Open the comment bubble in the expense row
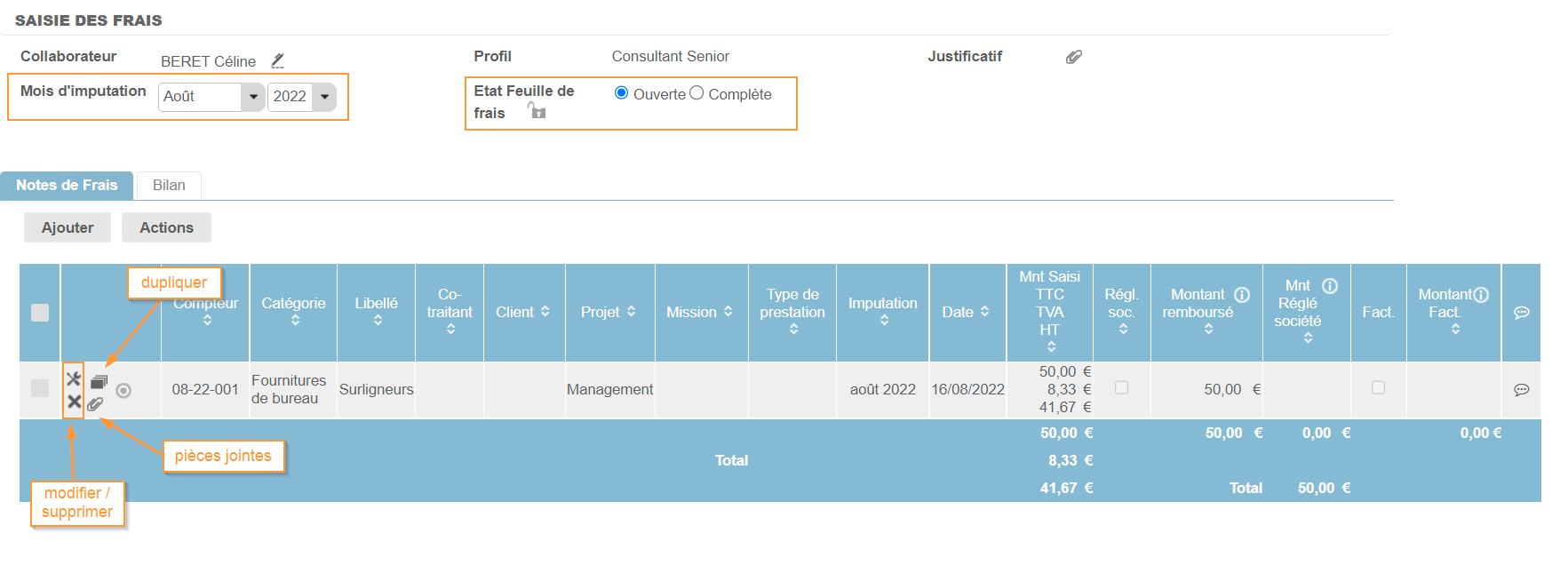The width and height of the screenshot is (1568, 573). (x=1521, y=389)
